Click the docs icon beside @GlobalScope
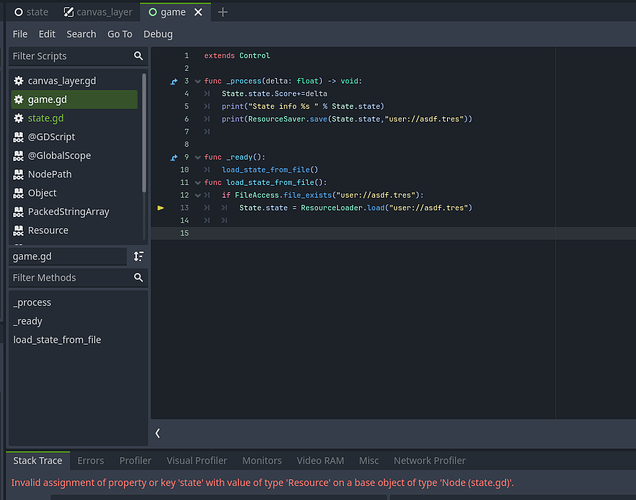Viewport: 636px width, 500px height. tap(19, 156)
